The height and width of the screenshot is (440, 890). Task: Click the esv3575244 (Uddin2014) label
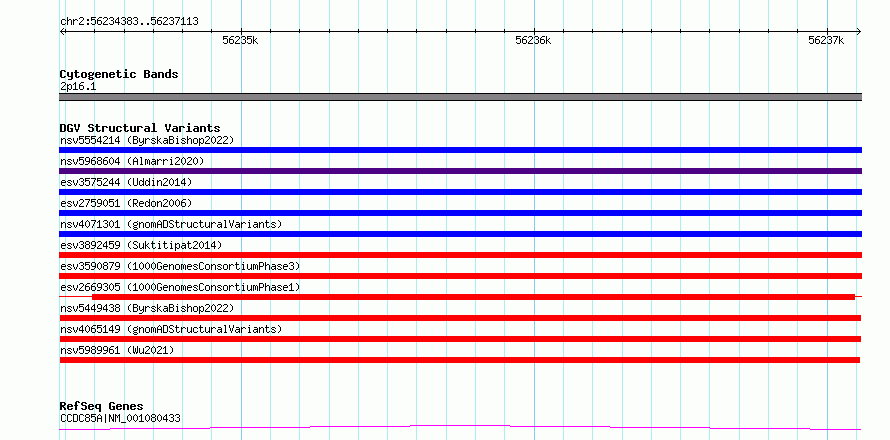click(x=126, y=182)
